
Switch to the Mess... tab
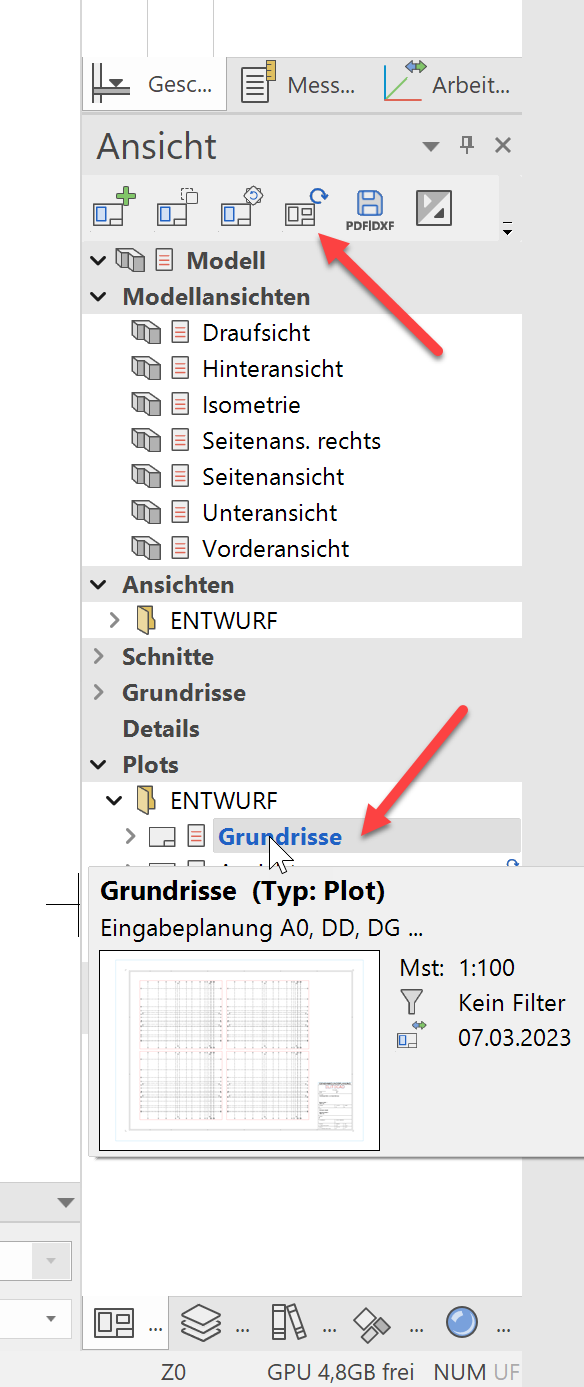[299, 85]
